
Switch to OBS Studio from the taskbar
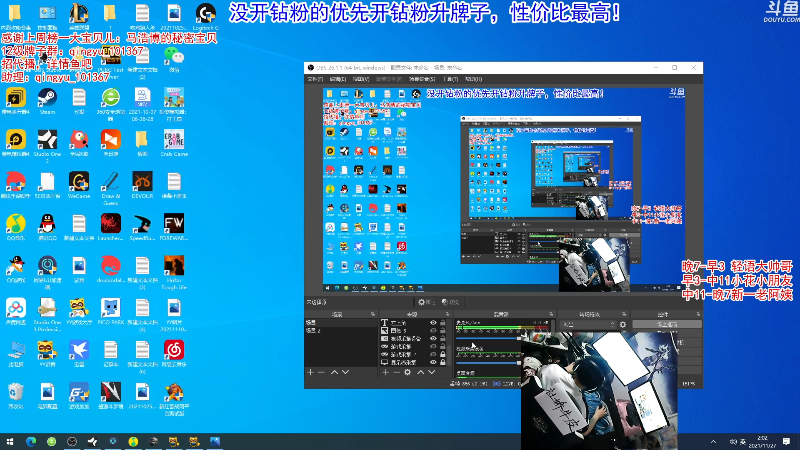[72, 441]
